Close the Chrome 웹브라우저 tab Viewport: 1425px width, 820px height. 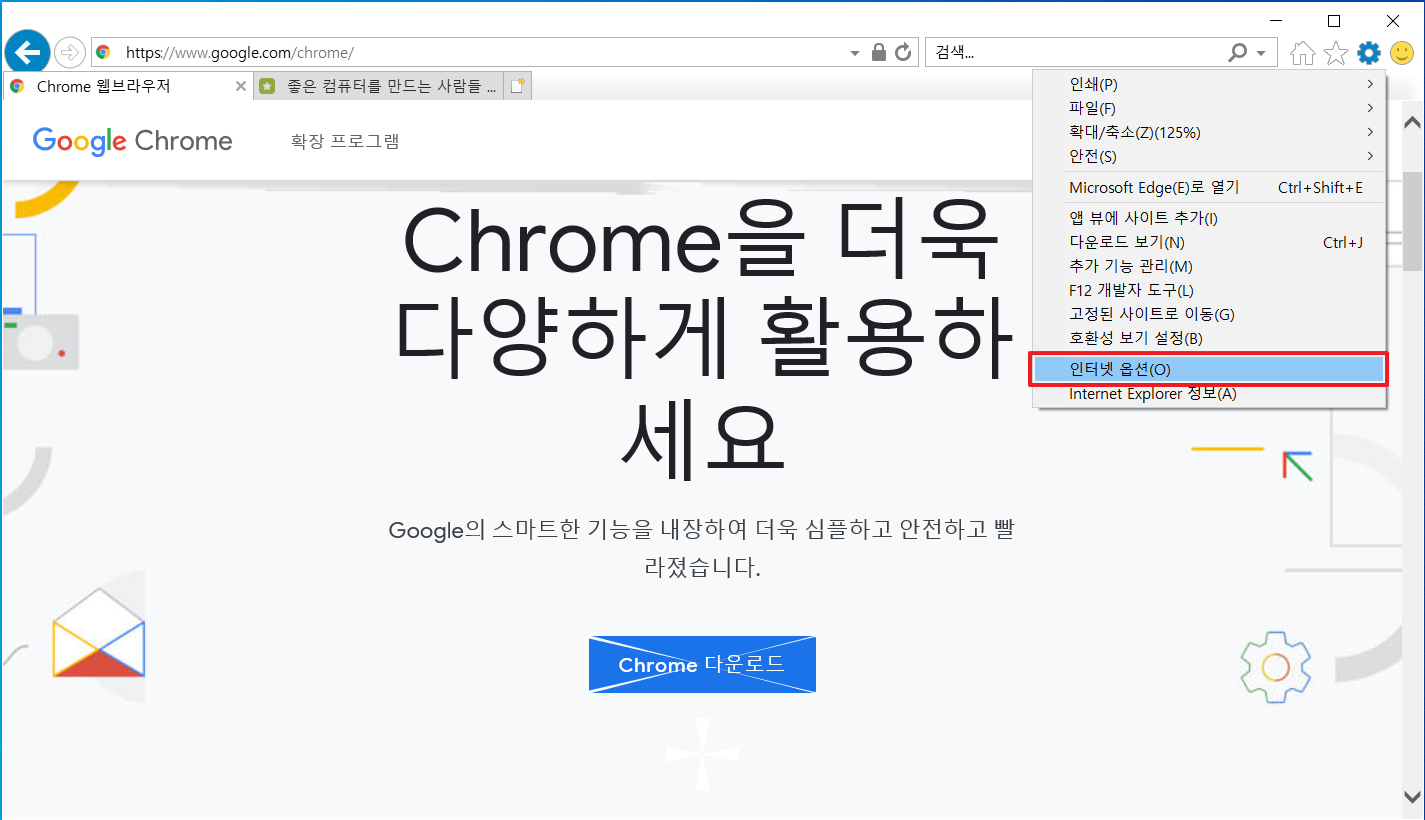point(241,87)
